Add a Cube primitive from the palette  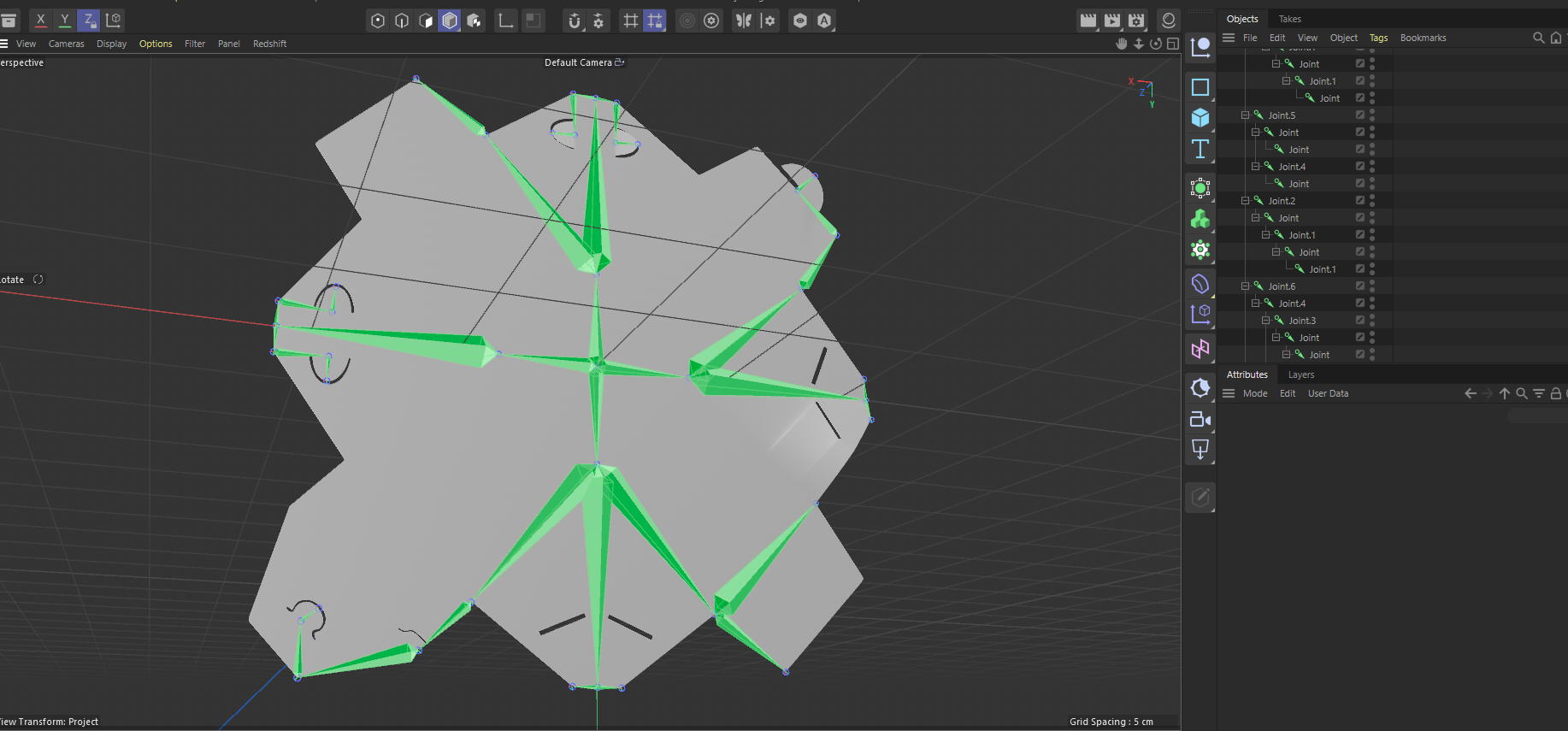click(x=1200, y=118)
